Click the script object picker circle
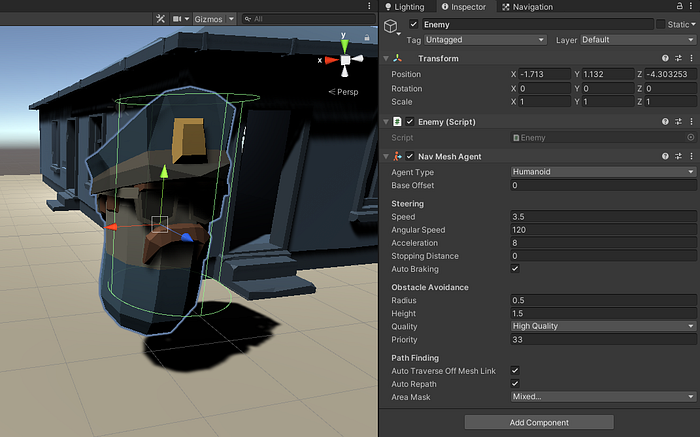700x437 pixels. click(x=690, y=137)
